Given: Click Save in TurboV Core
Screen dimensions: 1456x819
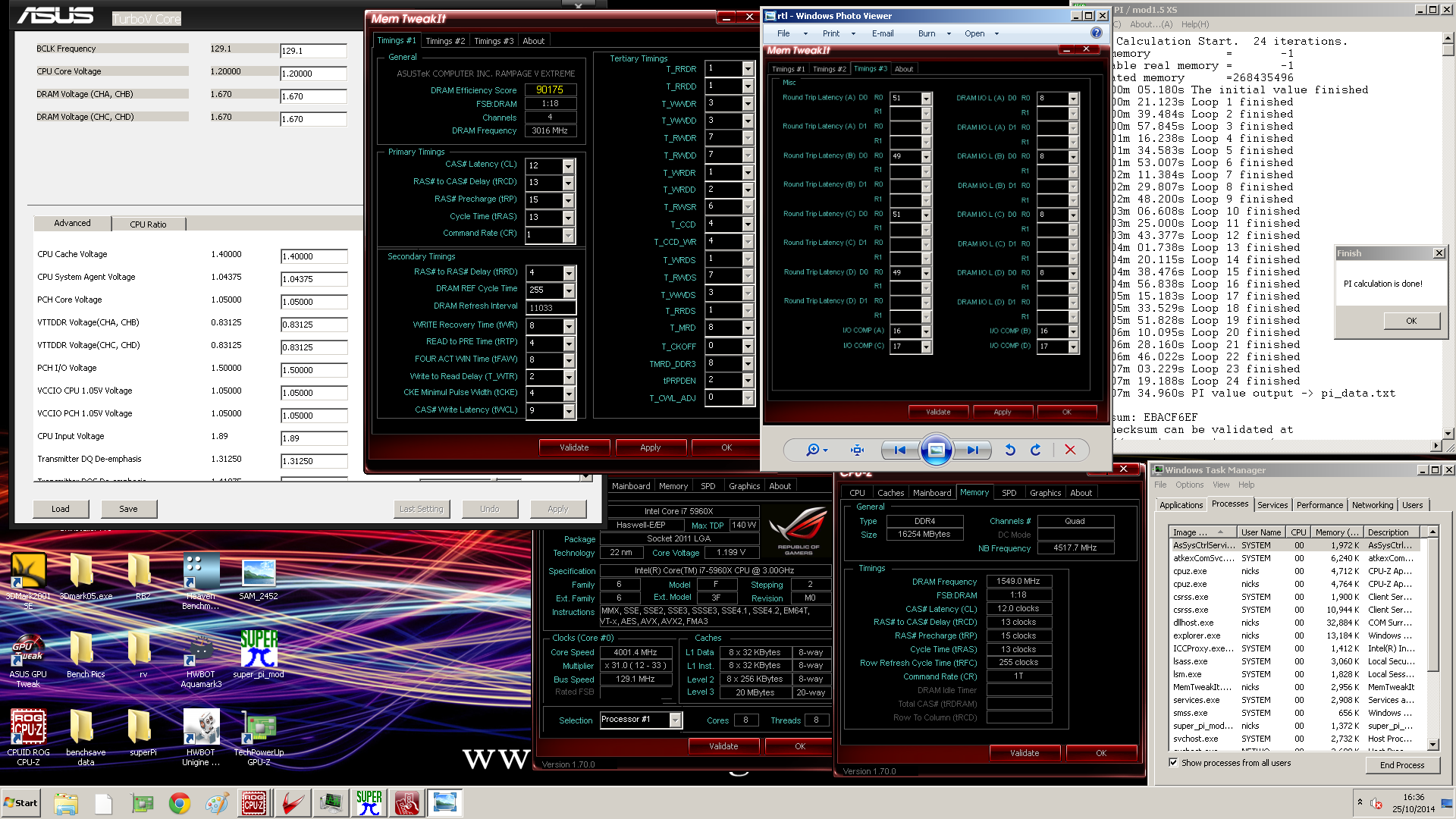Looking at the screenshot, I should (x=128, y=509).
